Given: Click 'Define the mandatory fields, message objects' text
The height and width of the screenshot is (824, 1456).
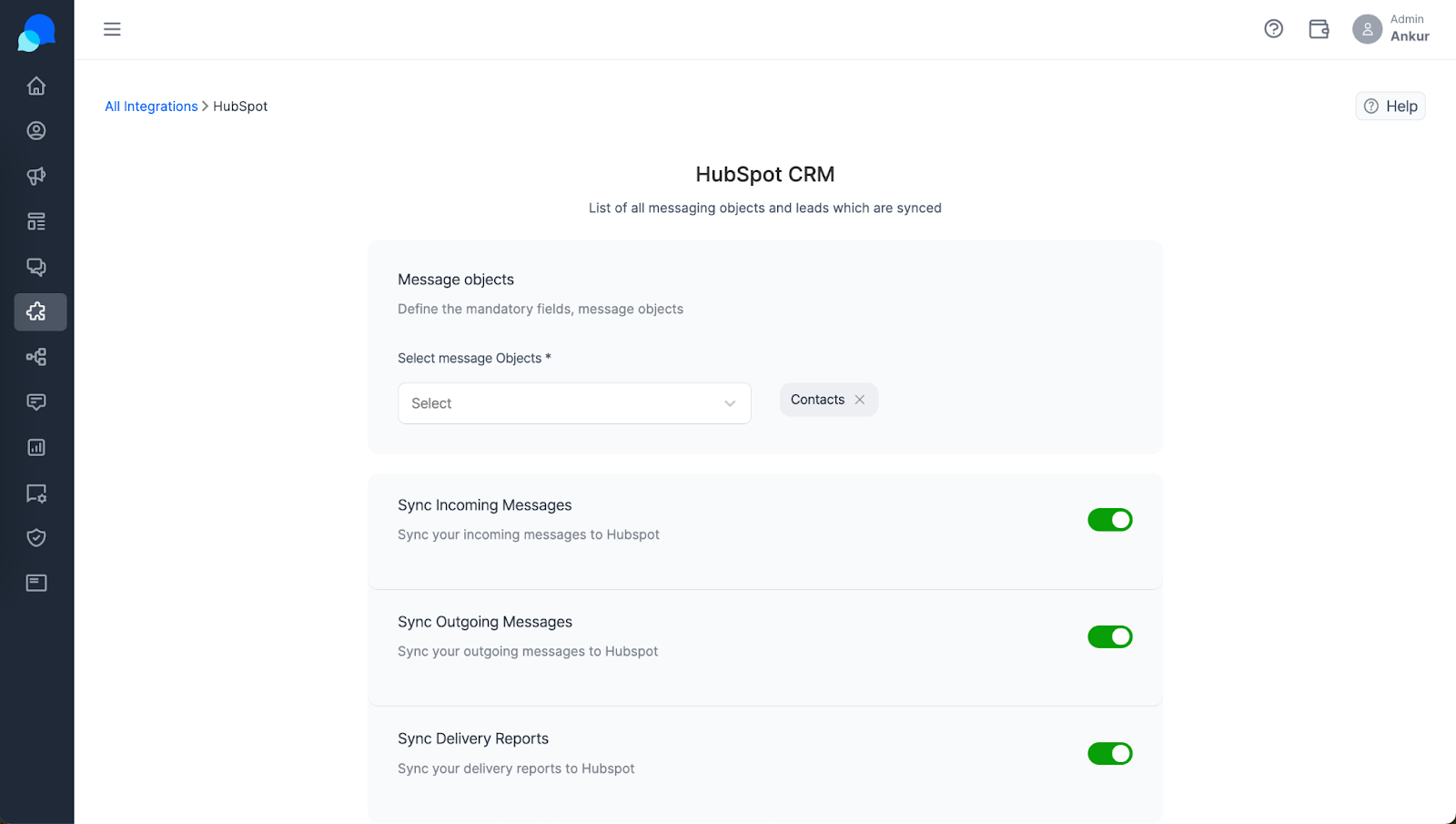Looking at the screenshot, I should point(541,309).
